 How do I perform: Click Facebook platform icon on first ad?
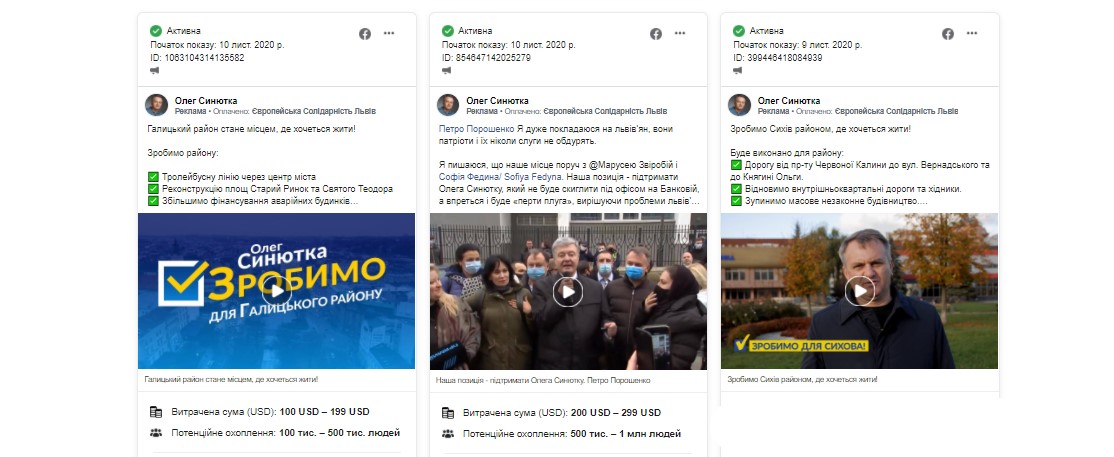[x=364, y=33]
